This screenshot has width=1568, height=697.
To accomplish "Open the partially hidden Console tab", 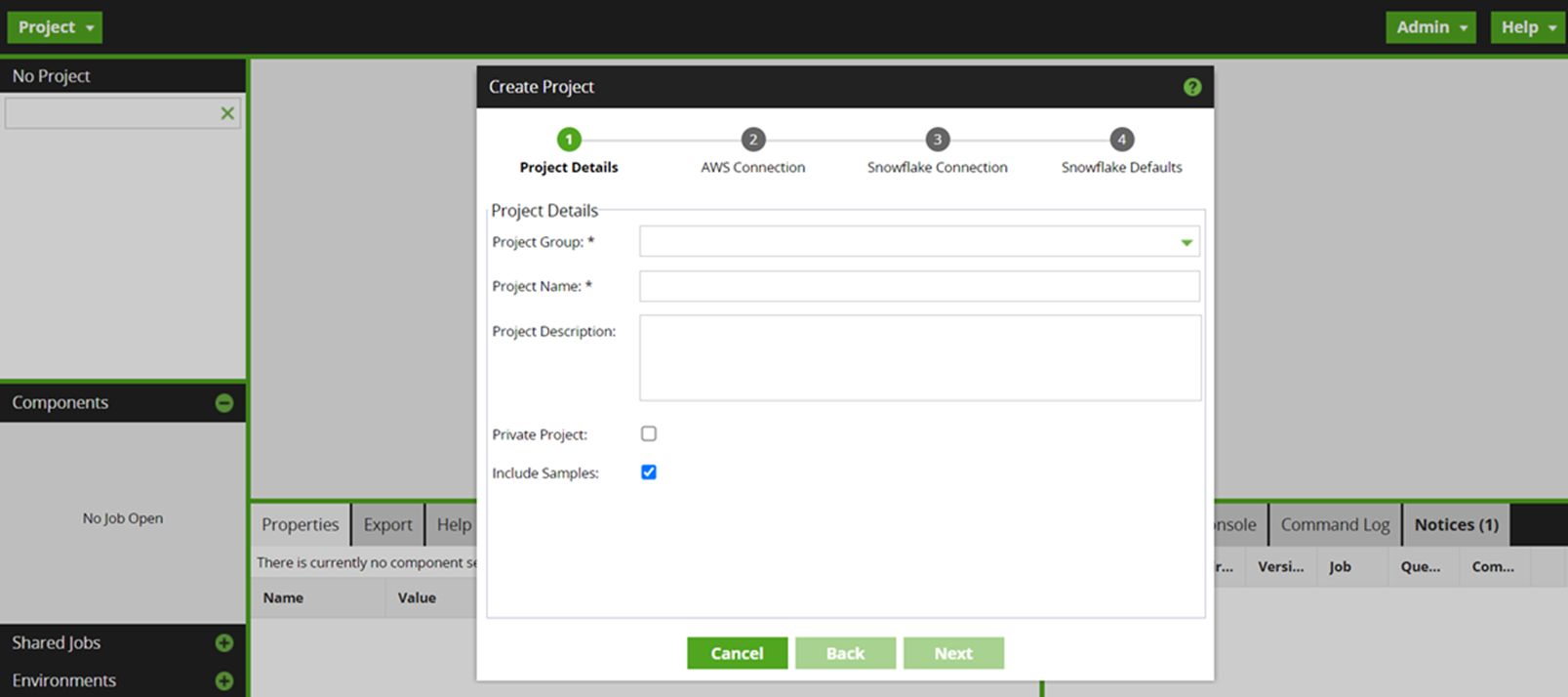I will pyautogui.click(x=1240, y=524).
